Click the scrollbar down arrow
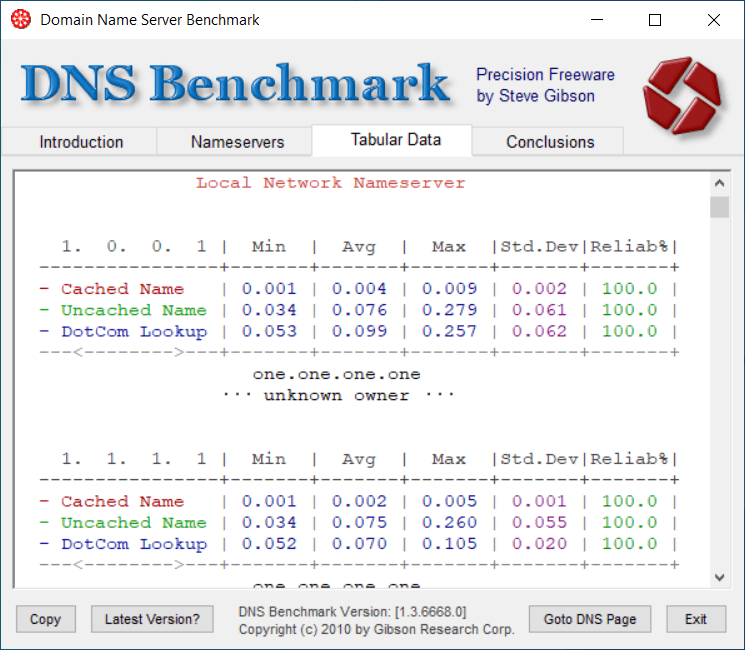The image size is (745, 650). coord(719,577)
